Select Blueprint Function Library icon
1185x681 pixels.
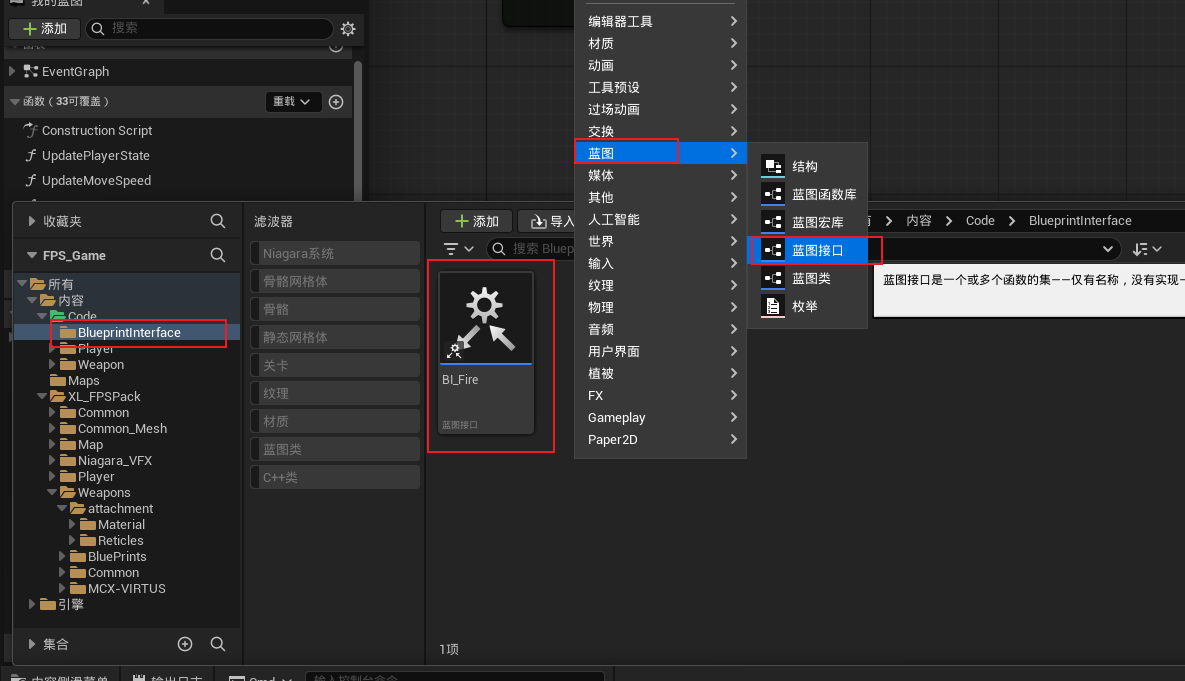tap(772, 194)
